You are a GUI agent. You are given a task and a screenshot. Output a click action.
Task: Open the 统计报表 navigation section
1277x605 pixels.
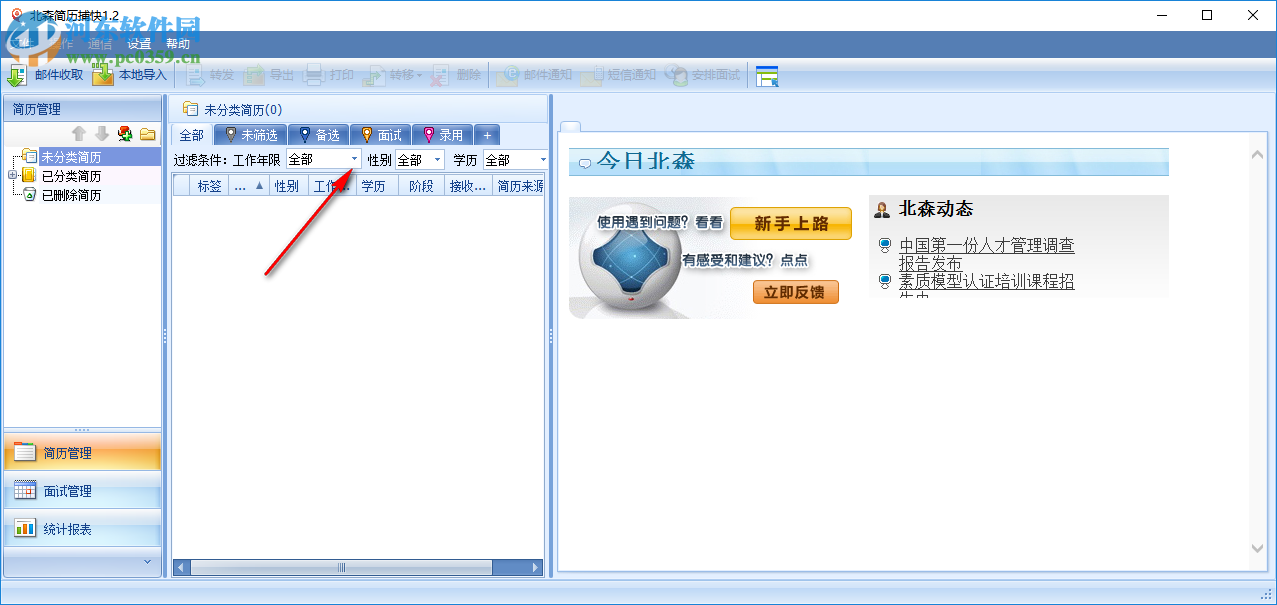coord(82,529)
